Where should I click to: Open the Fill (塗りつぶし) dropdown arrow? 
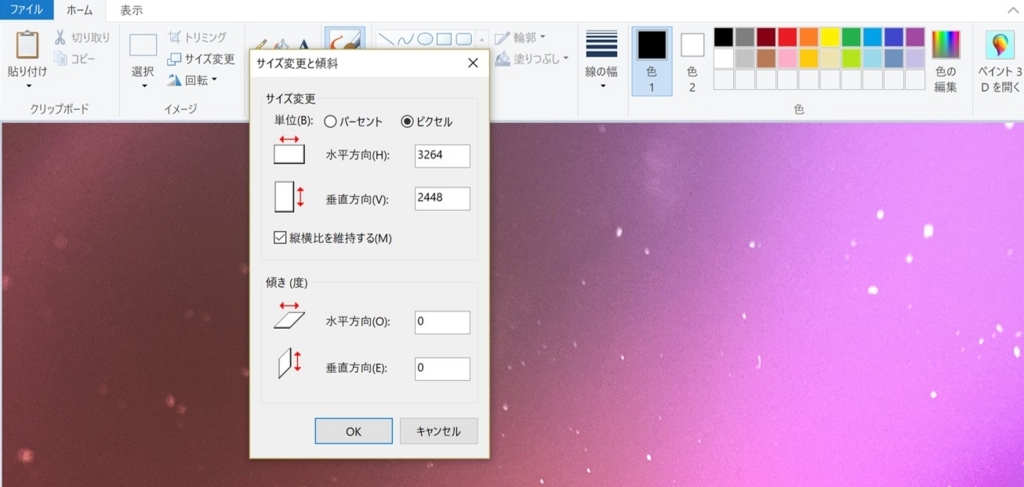click(566, 59)
